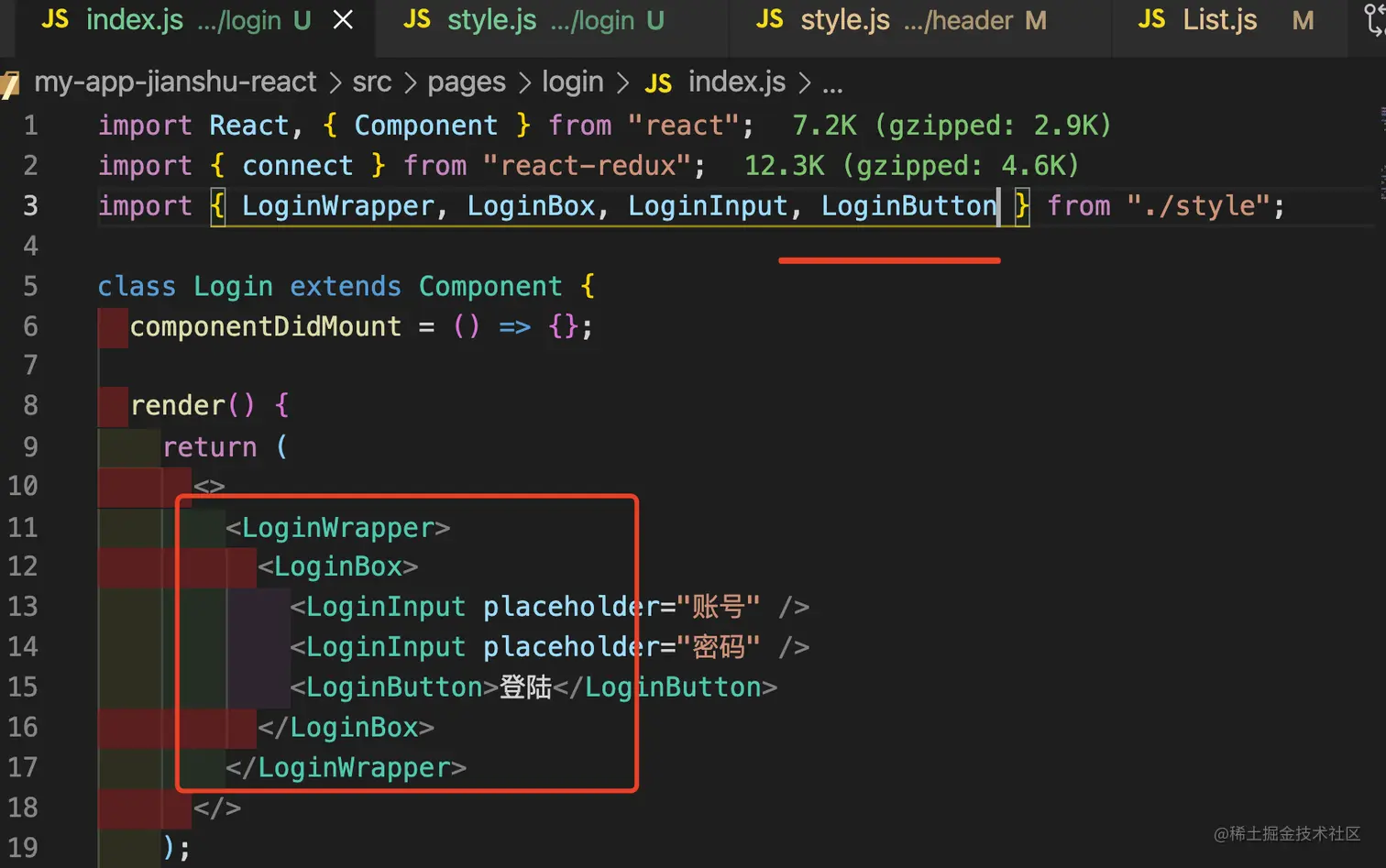Select the index.js breadcrumb segment

(737, 82)
